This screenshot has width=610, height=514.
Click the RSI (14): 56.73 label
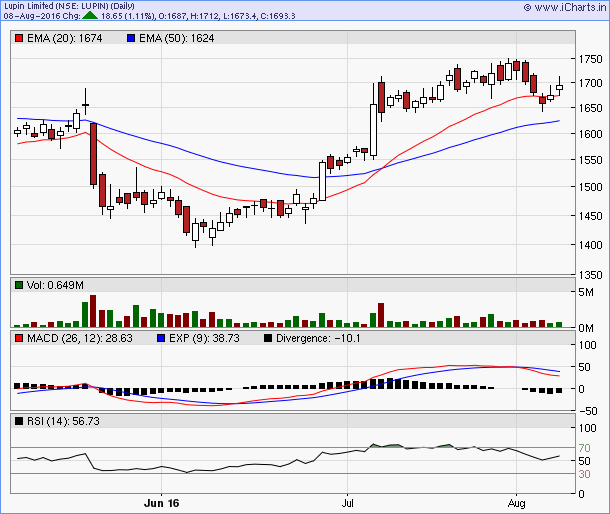click(x=63, y=421)
